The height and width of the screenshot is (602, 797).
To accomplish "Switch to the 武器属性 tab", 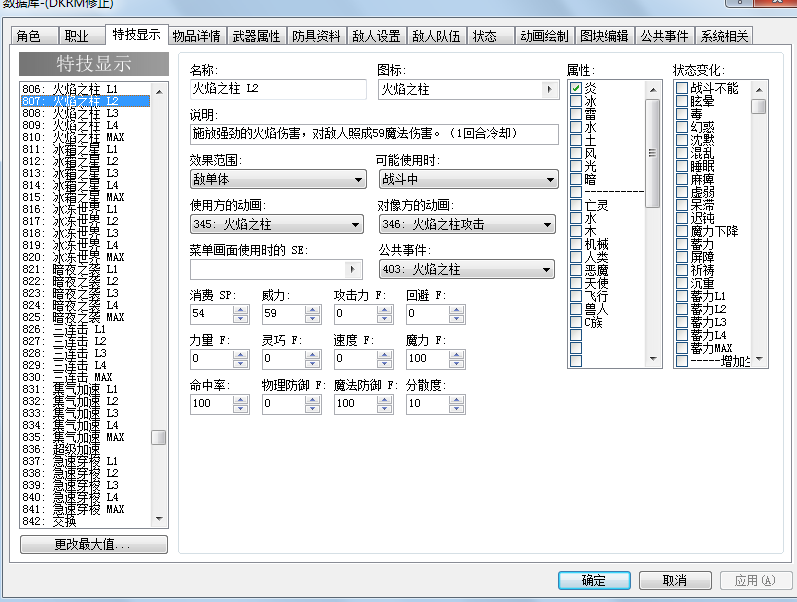I will click(257, 36).
